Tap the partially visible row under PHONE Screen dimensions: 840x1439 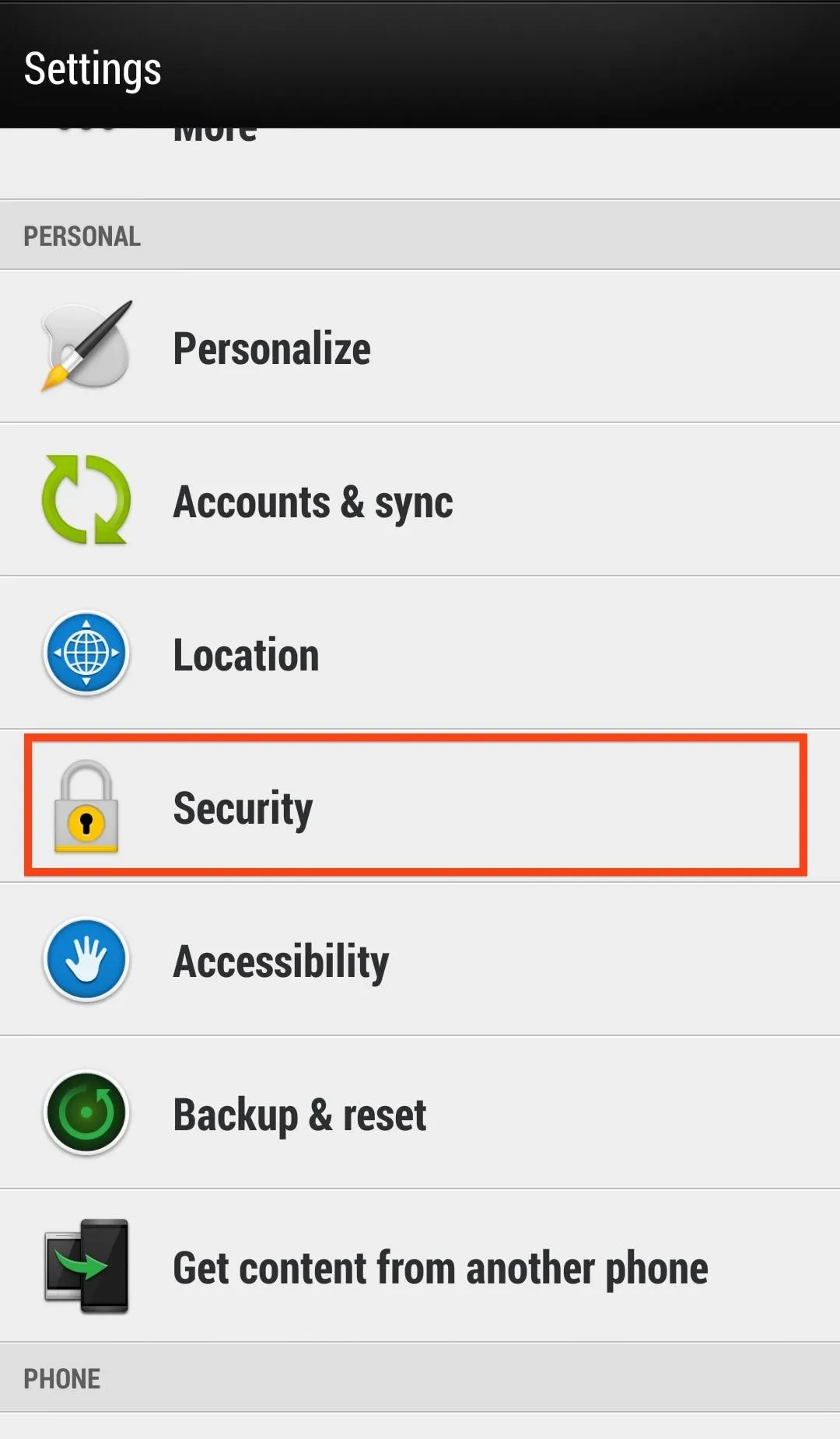(x=420, y=1427)
